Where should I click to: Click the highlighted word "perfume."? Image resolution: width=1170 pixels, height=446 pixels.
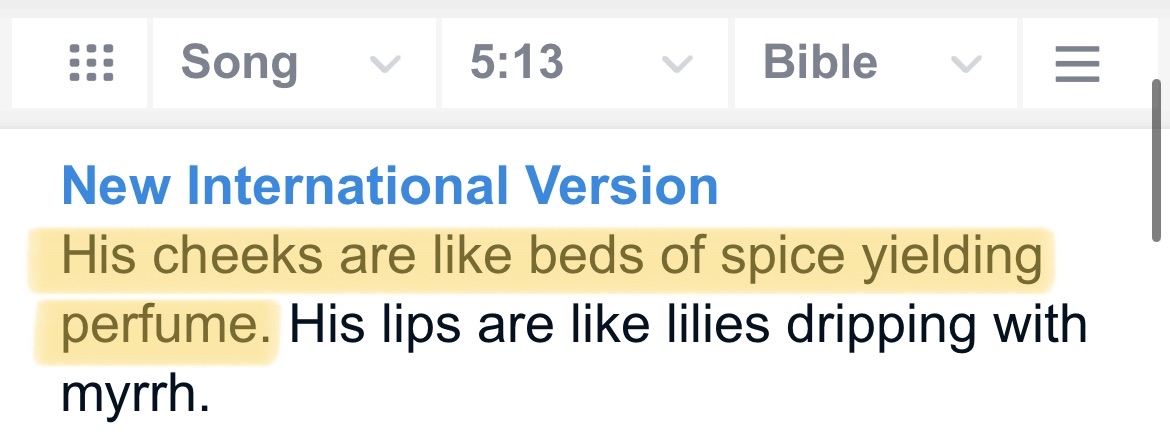tap(167, 326)
